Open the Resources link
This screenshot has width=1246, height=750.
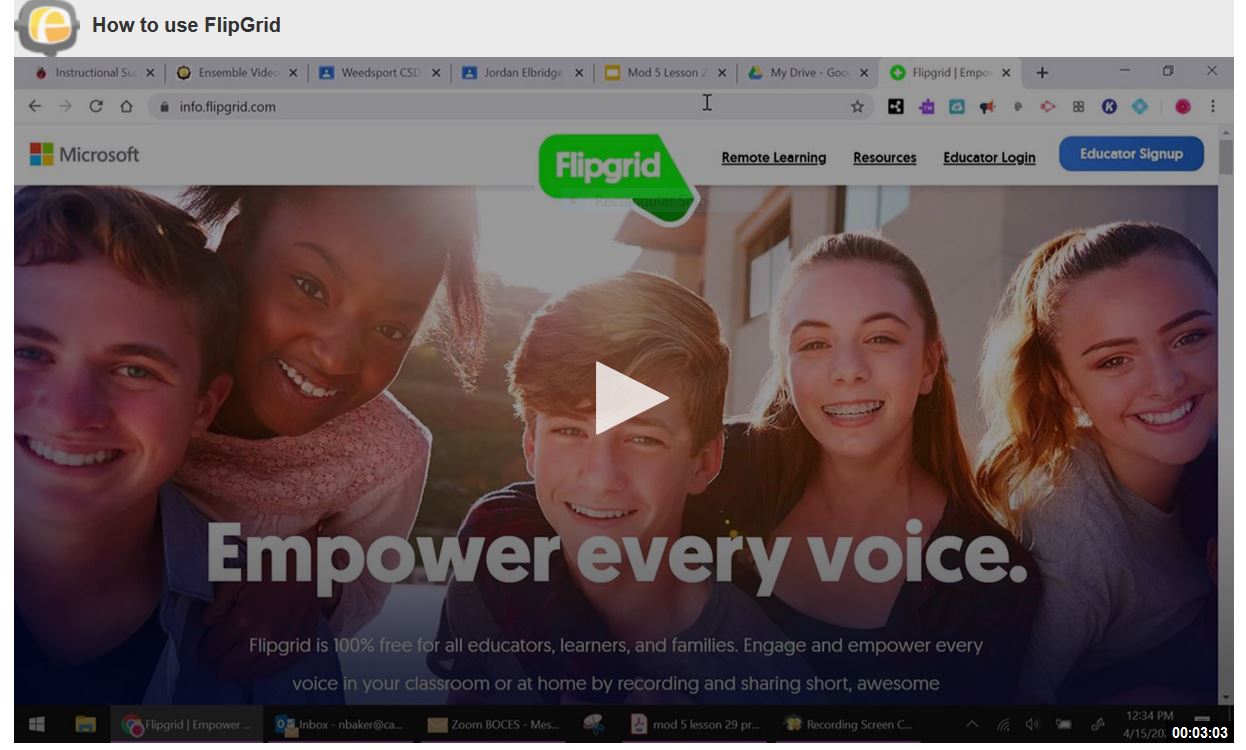pos(885,157)
